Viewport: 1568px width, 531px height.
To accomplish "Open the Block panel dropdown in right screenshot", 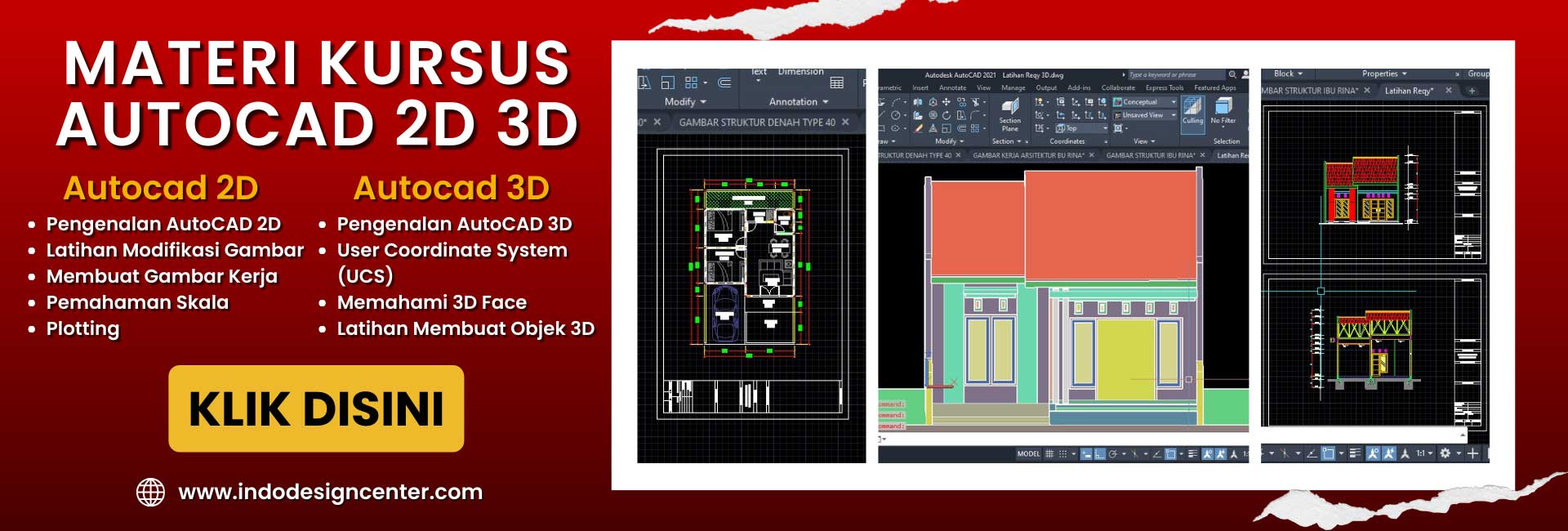I will (x=1289, y=74).
